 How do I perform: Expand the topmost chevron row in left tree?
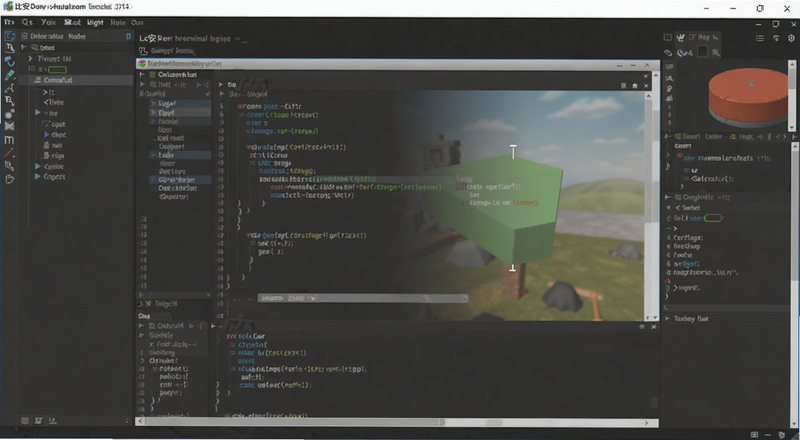tap(31, 59)
